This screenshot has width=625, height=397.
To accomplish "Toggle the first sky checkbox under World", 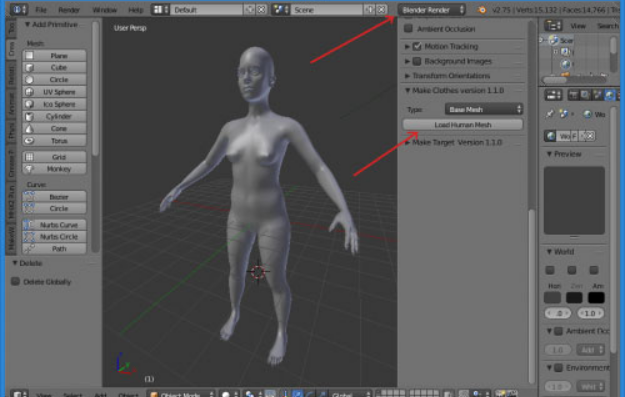I will click(550, 270).
